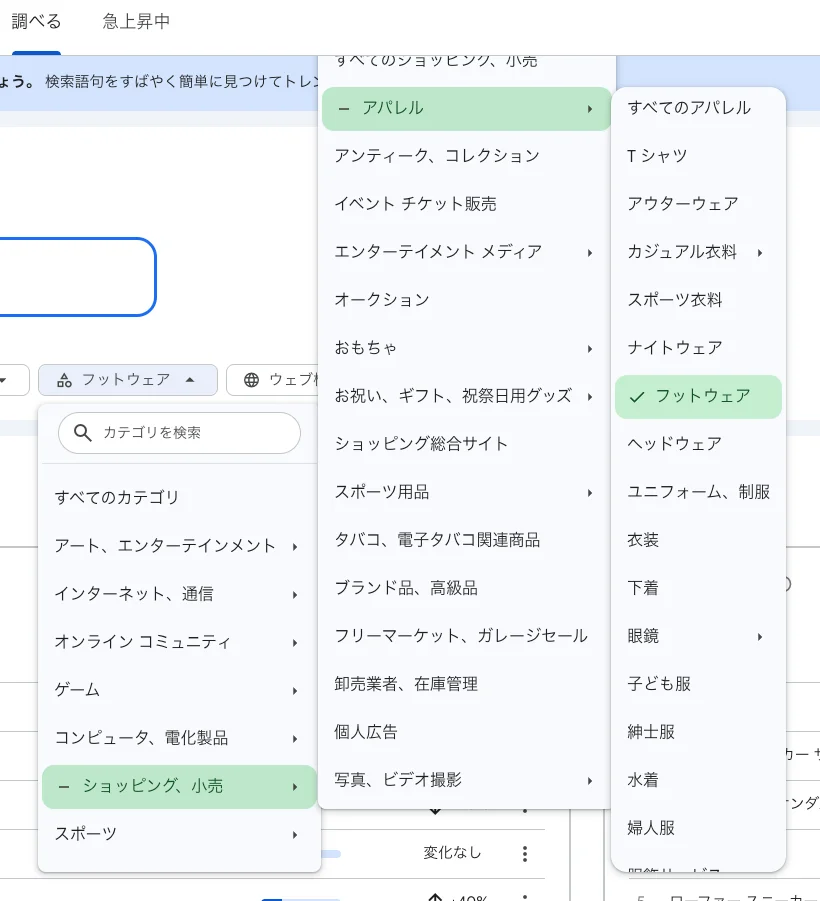Switch to the 調べる tab
820x901 pixels.
pyautogui.click(x=36, y=22)
